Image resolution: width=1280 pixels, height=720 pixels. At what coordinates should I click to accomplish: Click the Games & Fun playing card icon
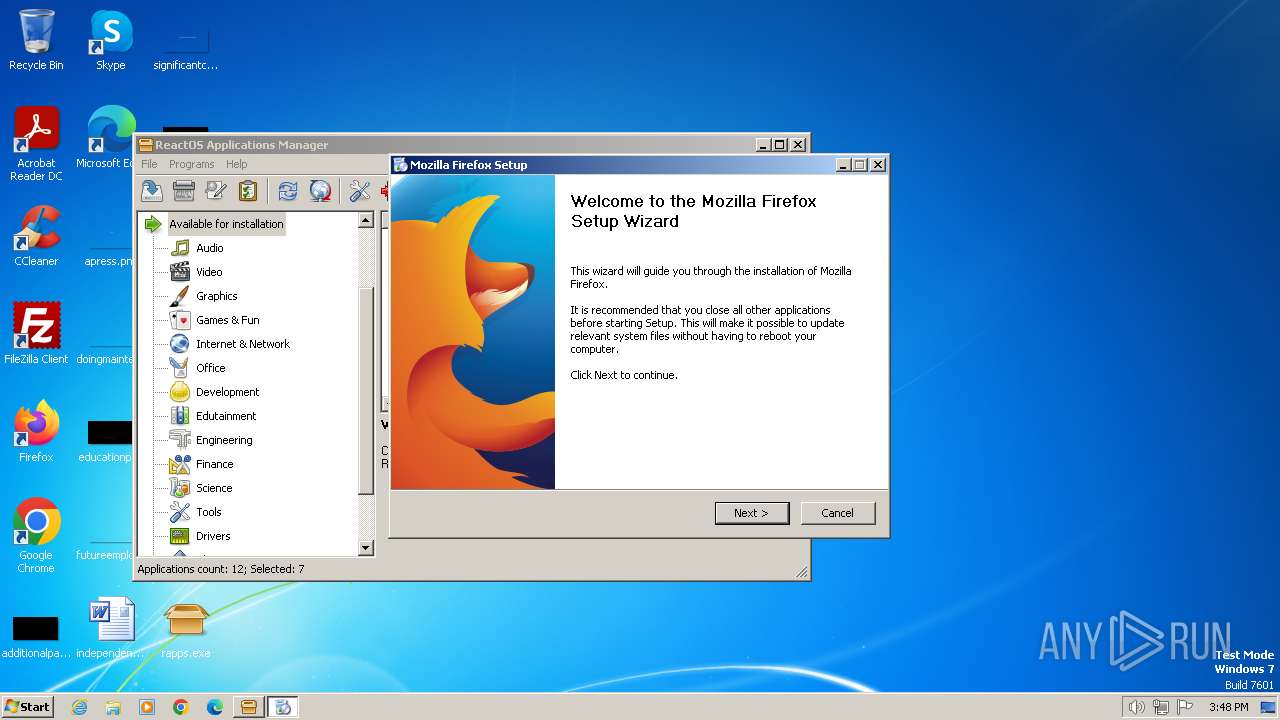tap(180, 320)
